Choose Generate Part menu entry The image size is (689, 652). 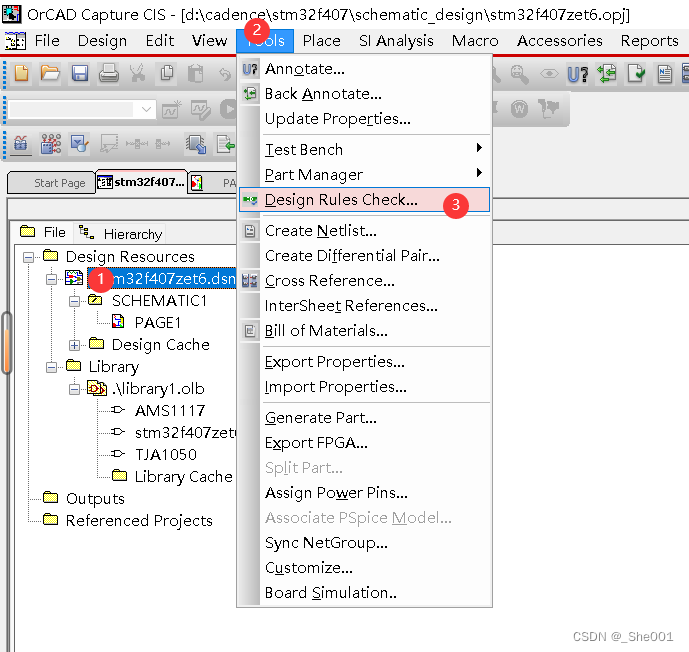pos(364,418)
